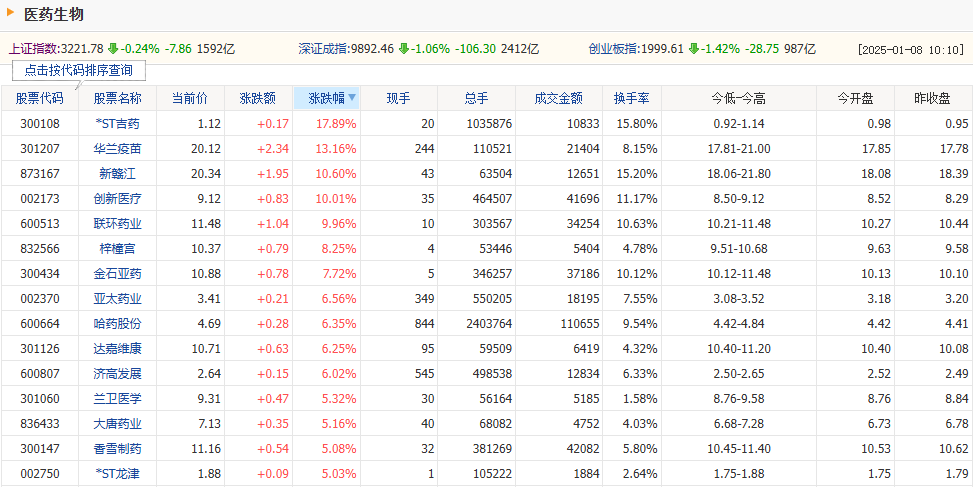Screen dimensions: 973x487
Task: Click the 今低-今高 column header
Action: [739, 98]
